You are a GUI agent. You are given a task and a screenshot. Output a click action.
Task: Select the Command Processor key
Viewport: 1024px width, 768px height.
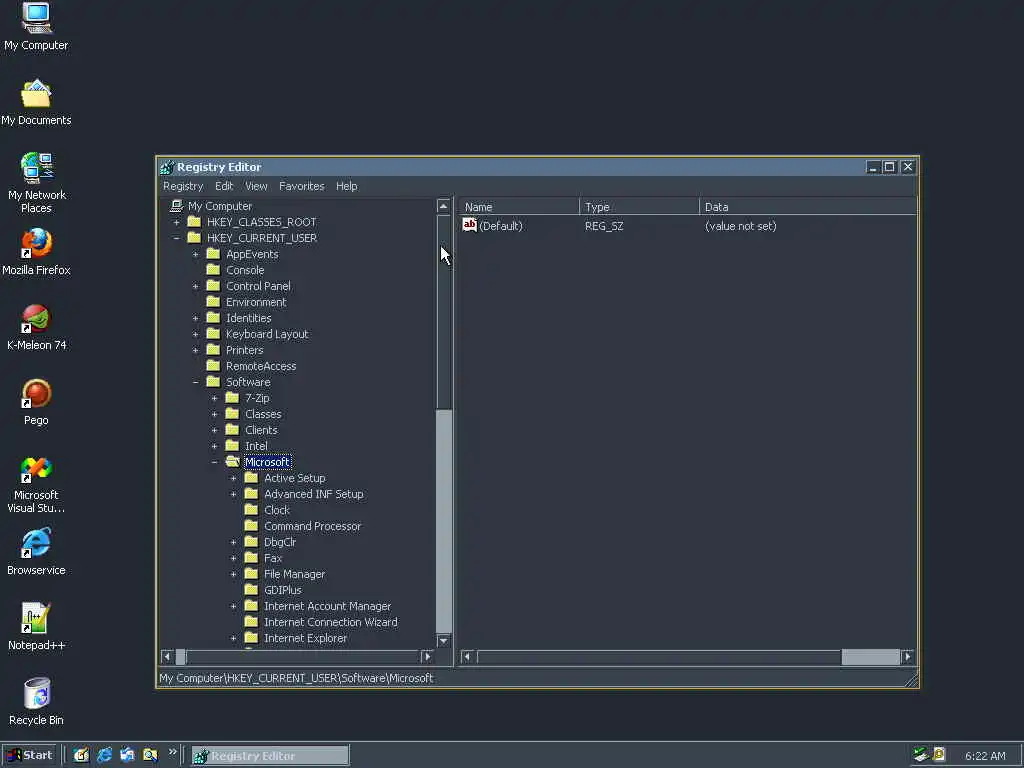tap(312, 526)
